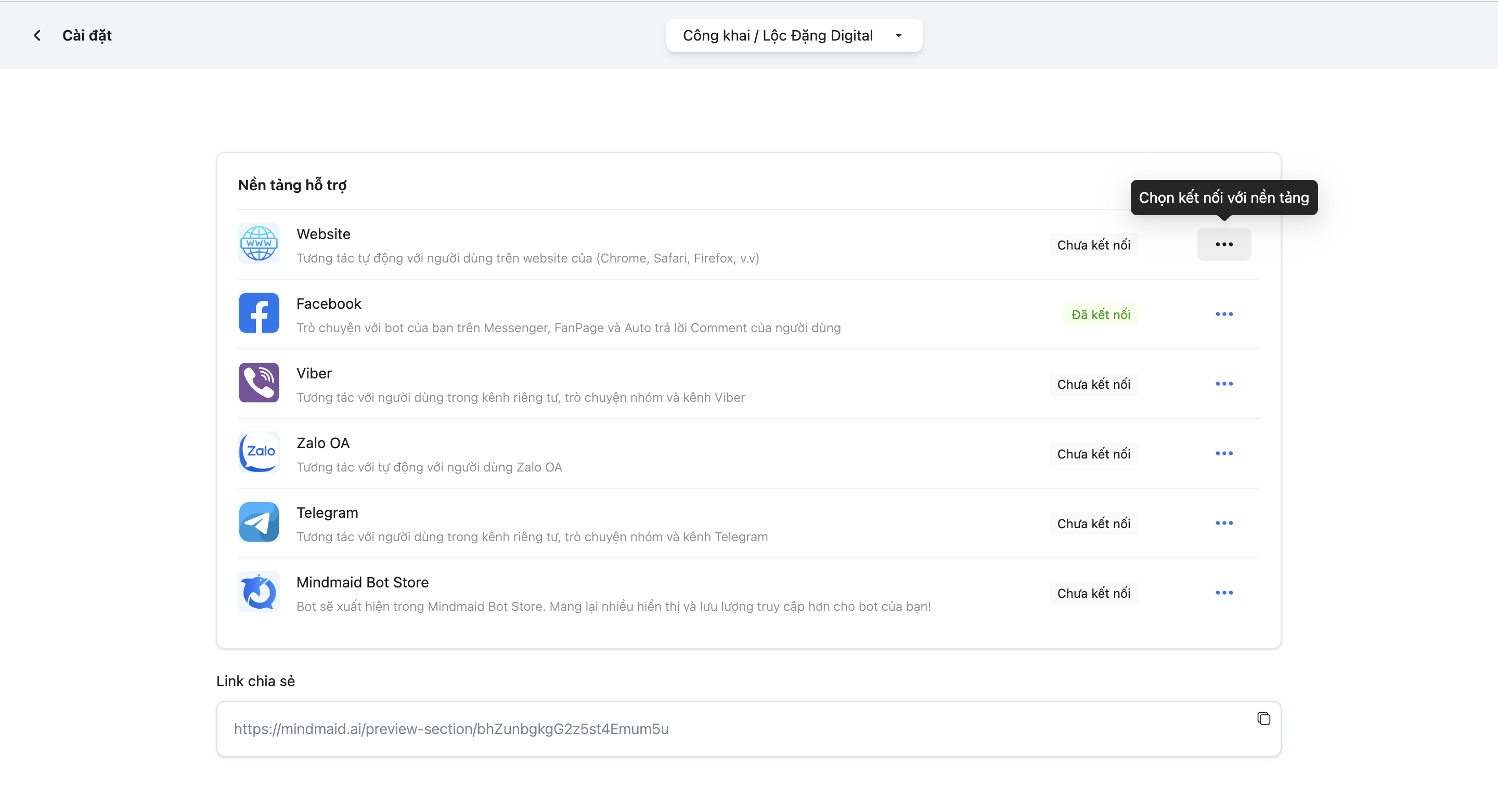Open the three-dot menu for Telegram
The height and width of the screenshot is (812, 1498).
click(1223, 523)
